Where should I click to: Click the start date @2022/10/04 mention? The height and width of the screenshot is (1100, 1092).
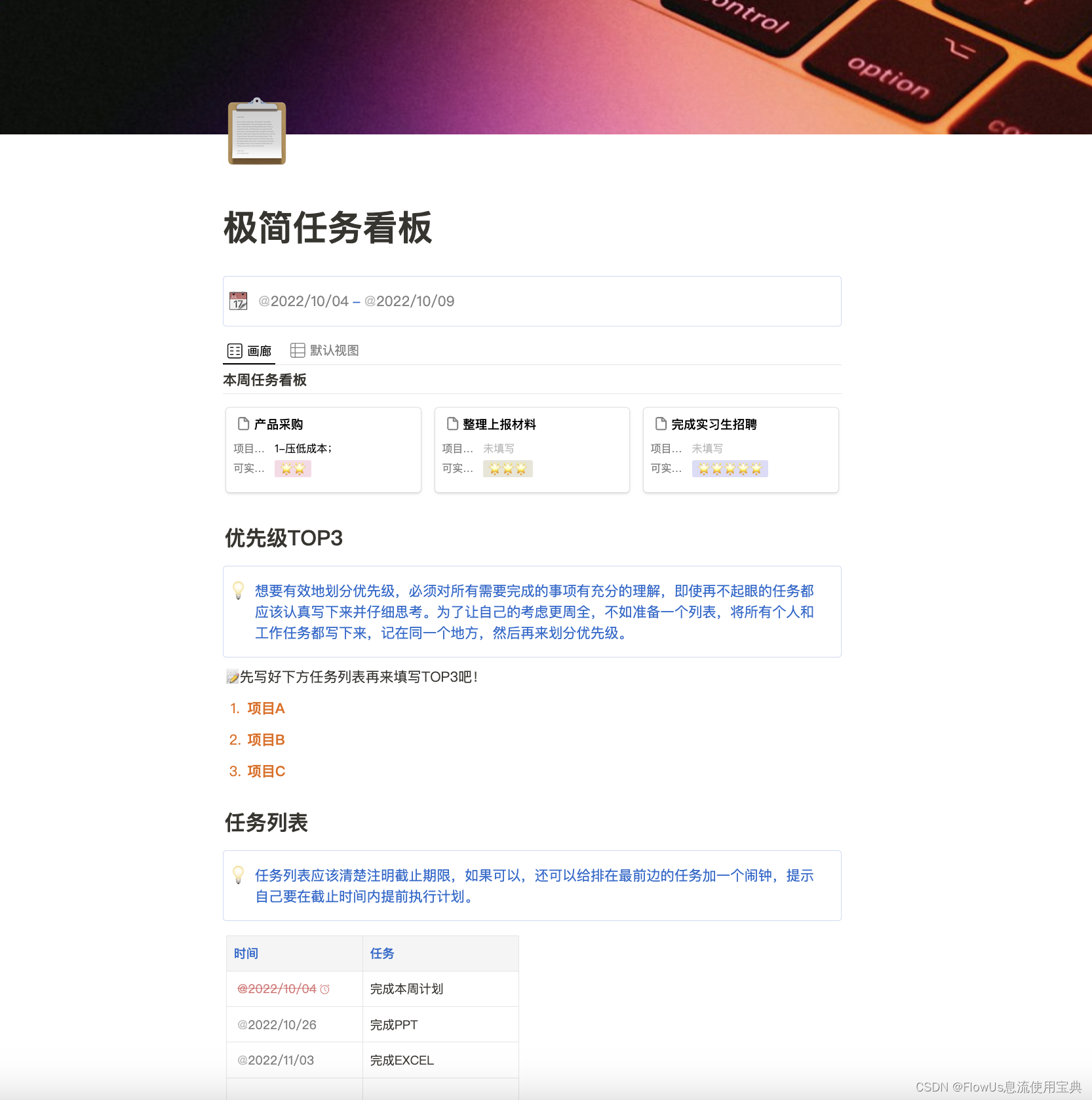(x=303, y=302)
